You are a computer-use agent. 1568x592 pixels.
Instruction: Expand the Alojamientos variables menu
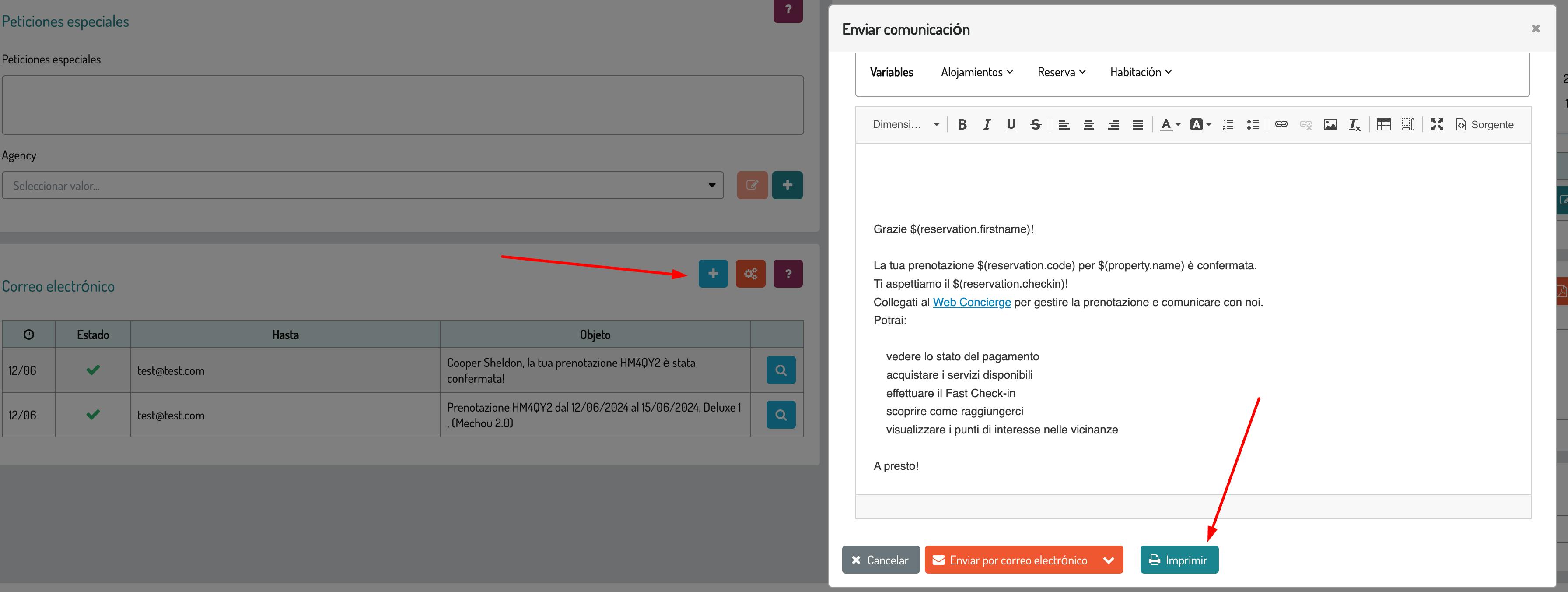tap(976, 73)
